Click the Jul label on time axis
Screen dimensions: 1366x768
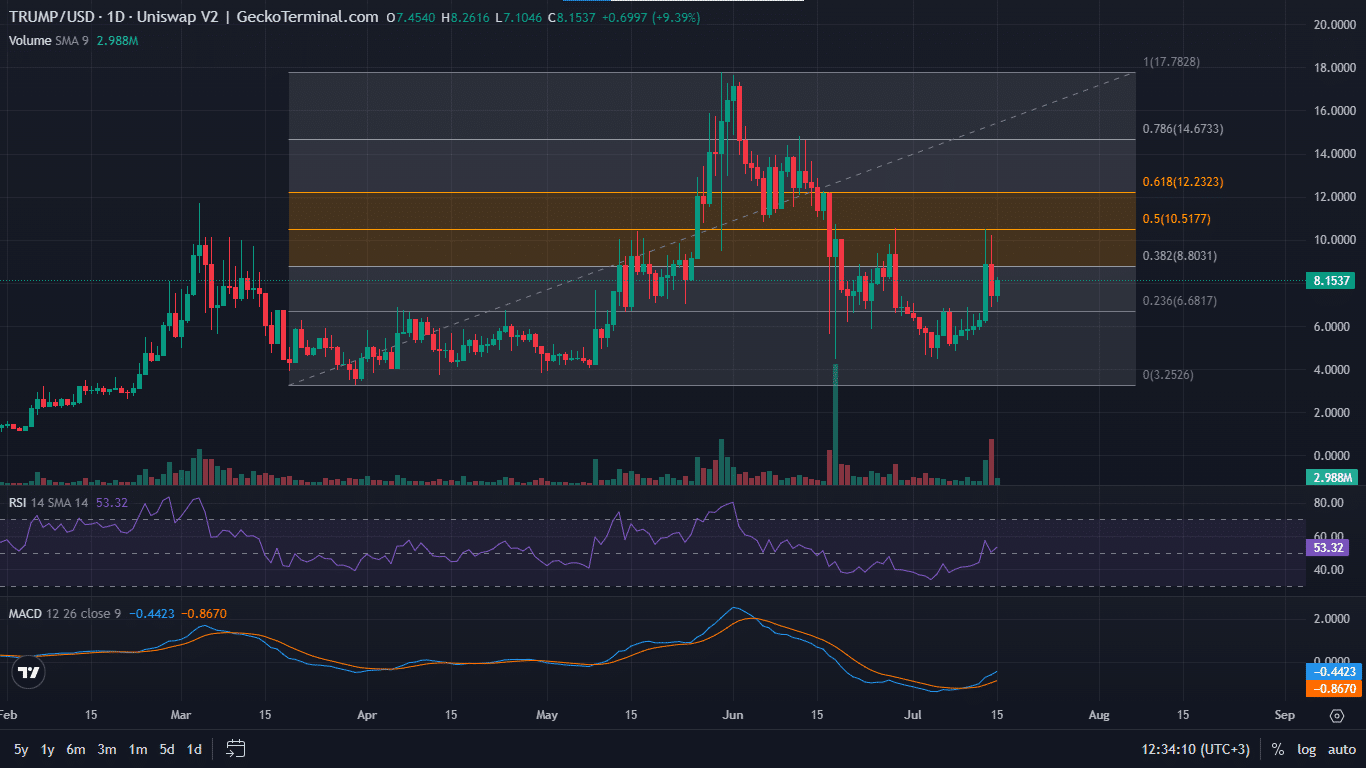click(913, 716)
